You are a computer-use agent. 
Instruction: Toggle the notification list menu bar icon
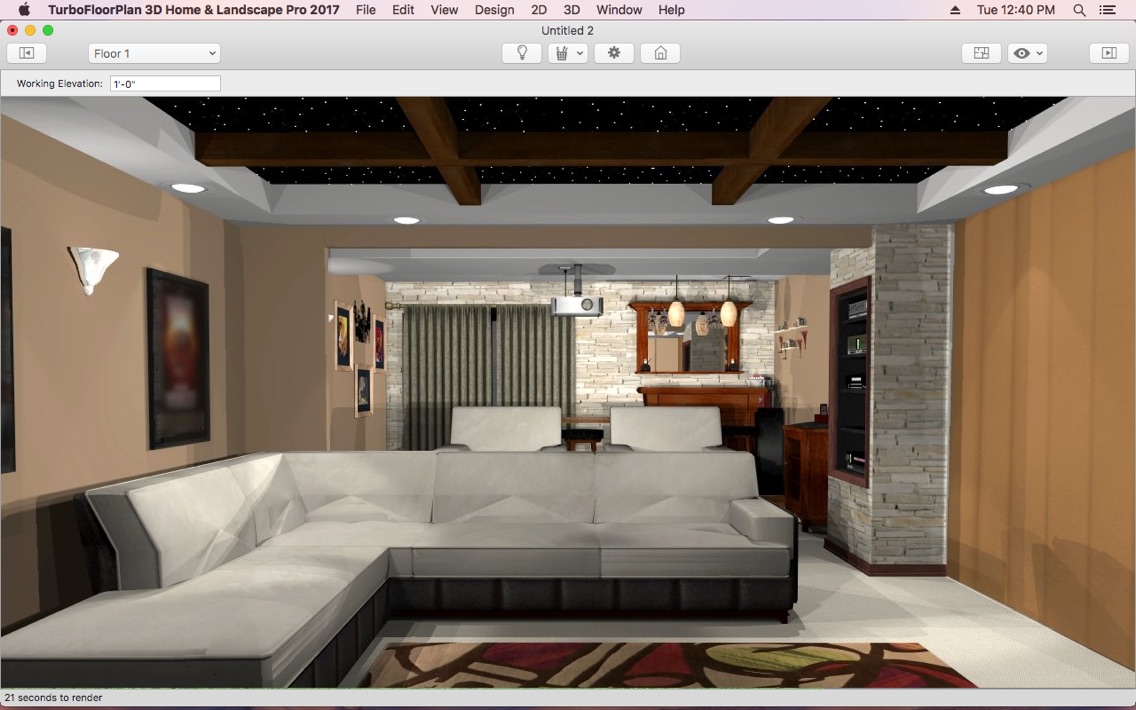tap(1108, 10)
